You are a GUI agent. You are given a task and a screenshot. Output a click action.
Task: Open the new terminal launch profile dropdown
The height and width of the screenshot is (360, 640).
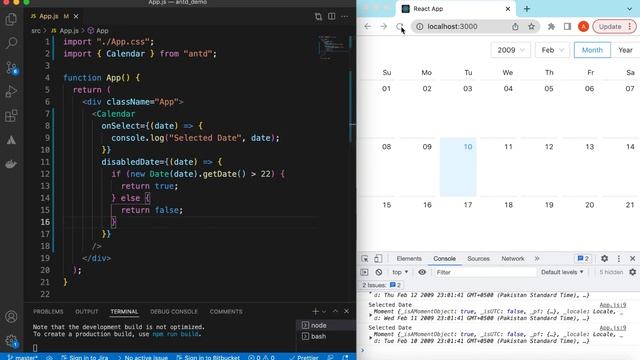coord(324,311)
